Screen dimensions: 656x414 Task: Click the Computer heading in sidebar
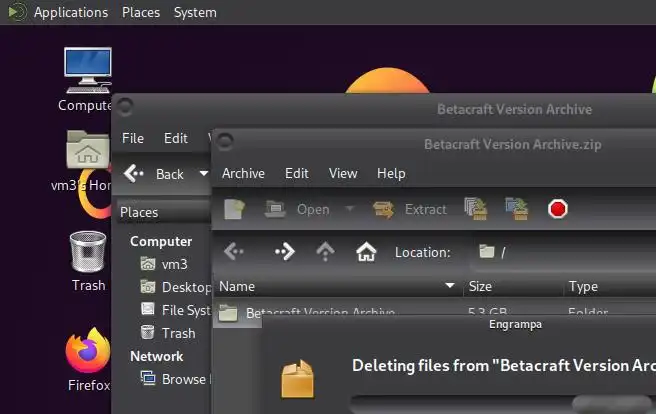pos(161,241)
